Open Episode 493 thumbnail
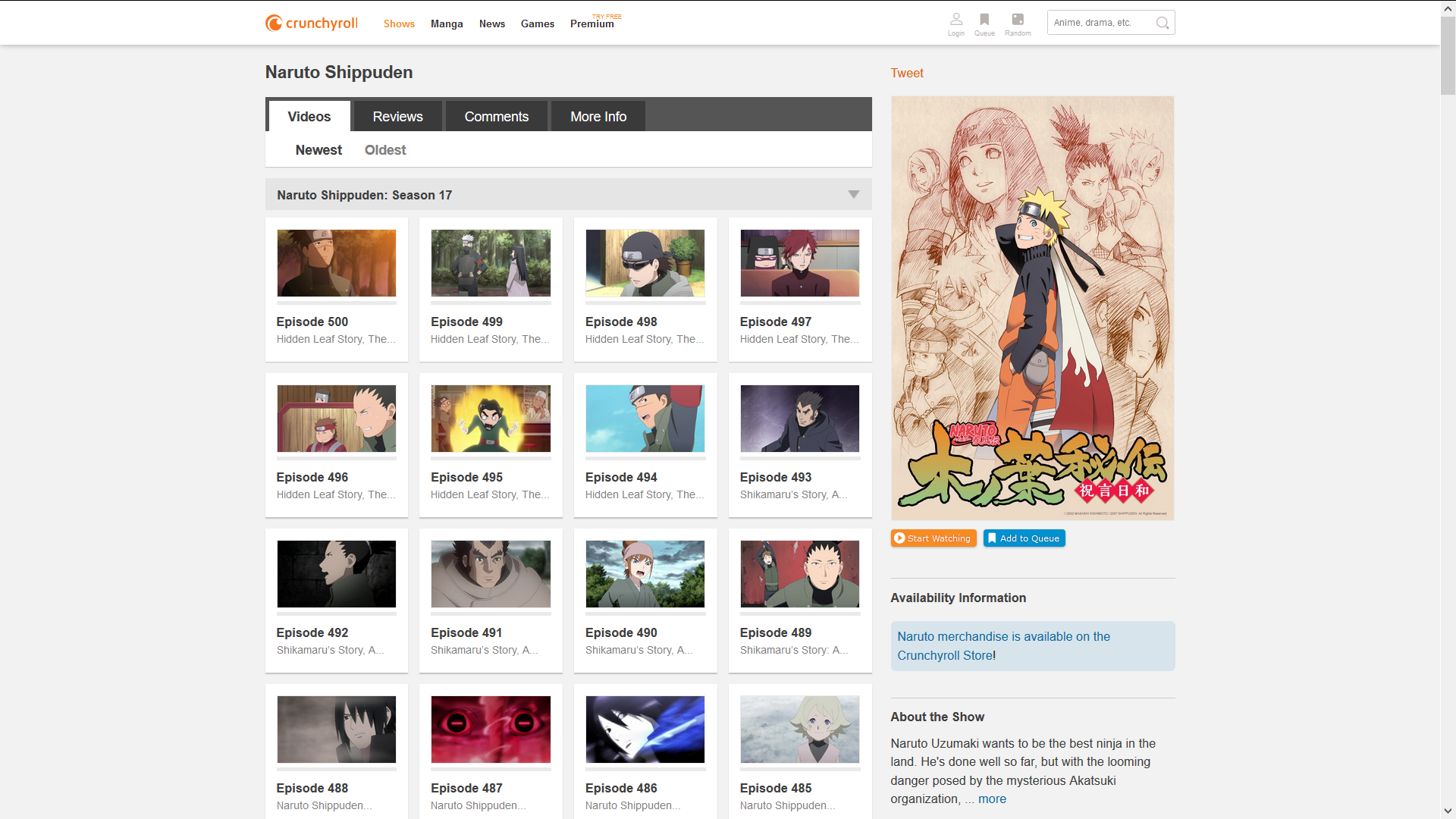1456x819 pixels. [x=800, y=419]
